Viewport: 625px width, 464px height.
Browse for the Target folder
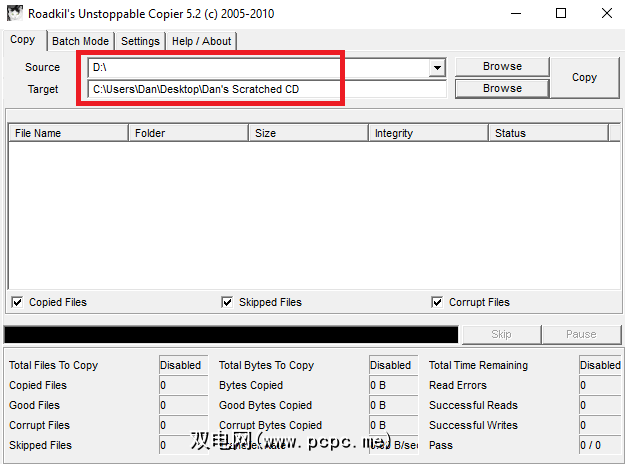(x=502, y=88)
